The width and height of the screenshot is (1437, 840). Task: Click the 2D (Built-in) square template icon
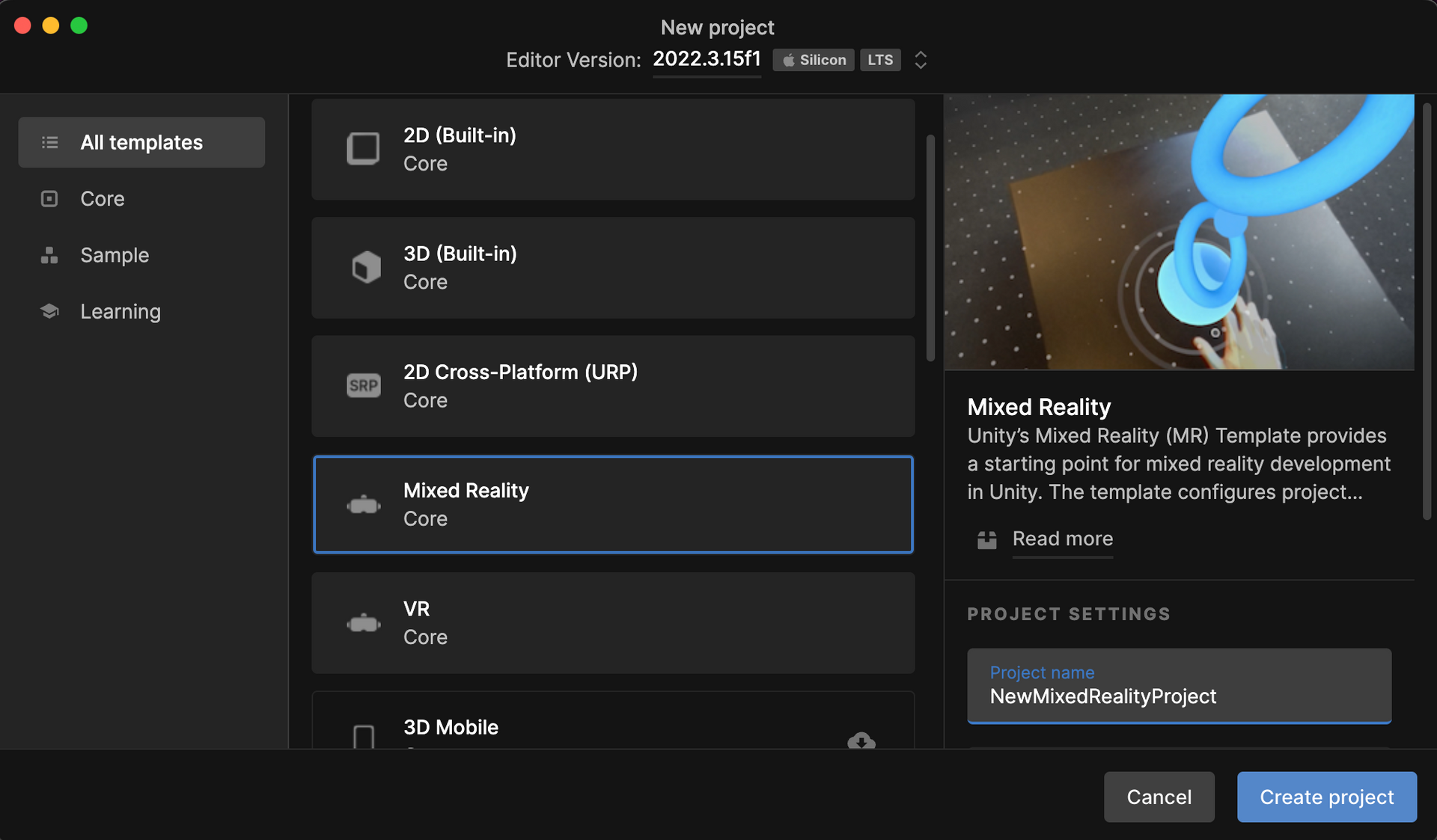pos(363,148)
